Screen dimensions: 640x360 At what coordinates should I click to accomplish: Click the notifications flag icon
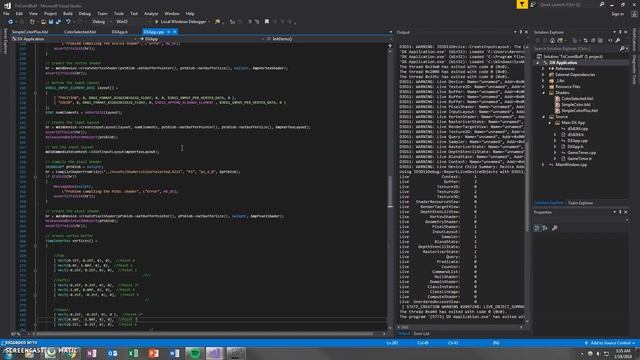pyautogui.click(x=522, y=4)
